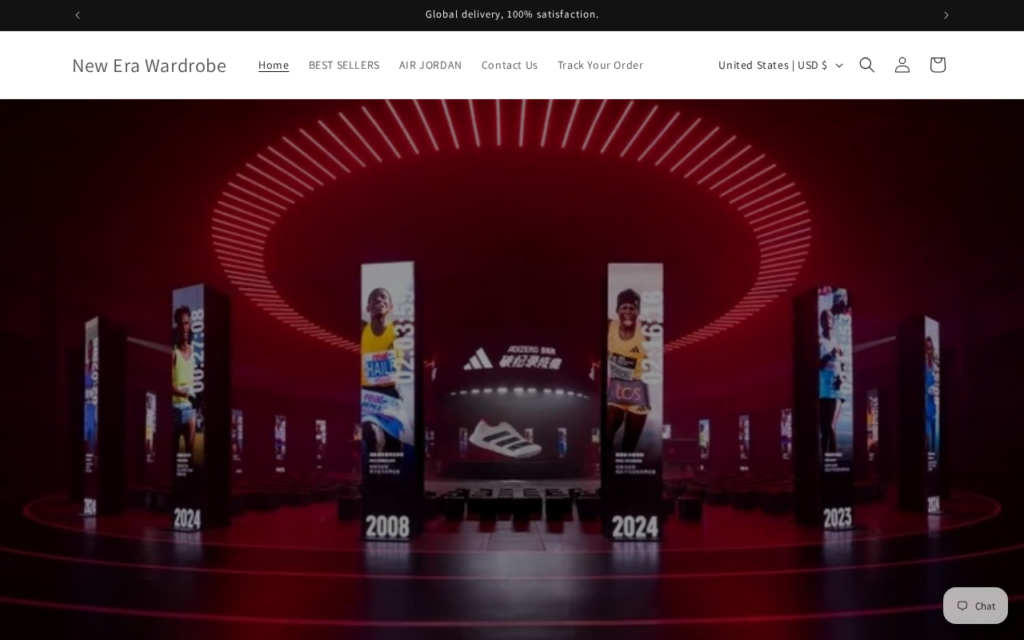Open the shopping cart icon
The height and width of the screenshot is (640, 1024).
(937, 65)
